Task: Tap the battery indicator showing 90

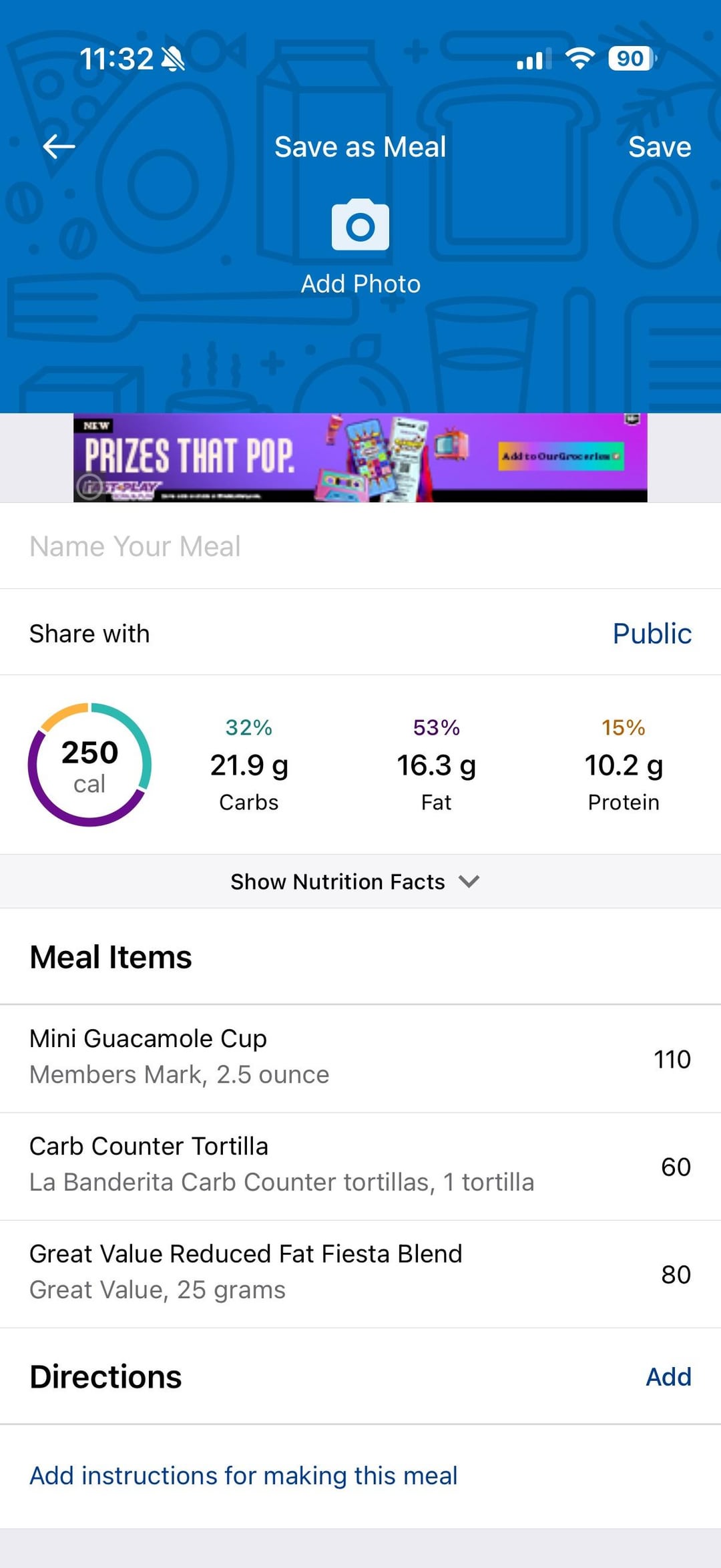Action: click(632, 59)
